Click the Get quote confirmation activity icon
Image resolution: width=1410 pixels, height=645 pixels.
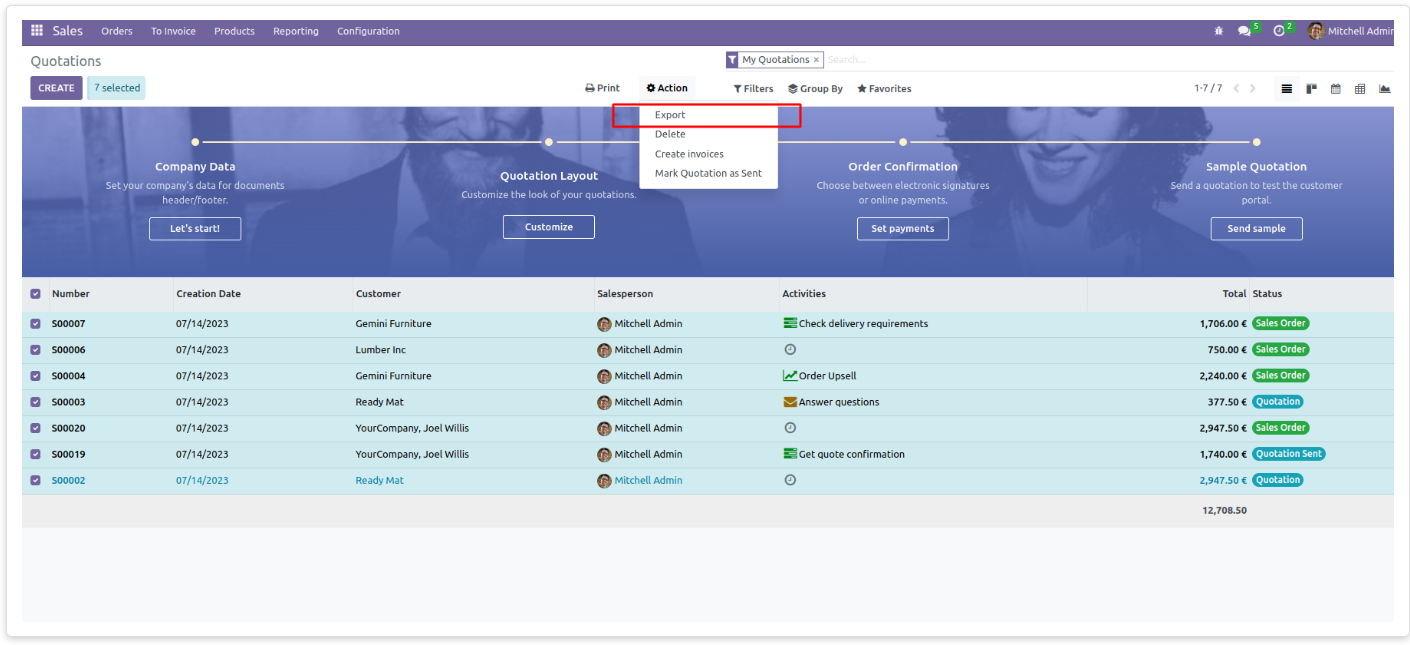coord(790,454)
